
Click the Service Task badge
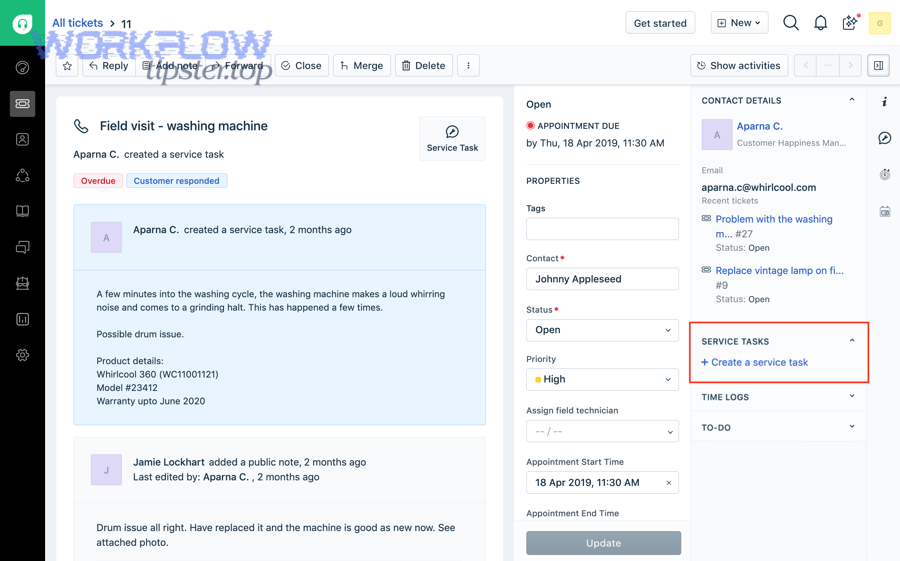coord(452,138)
